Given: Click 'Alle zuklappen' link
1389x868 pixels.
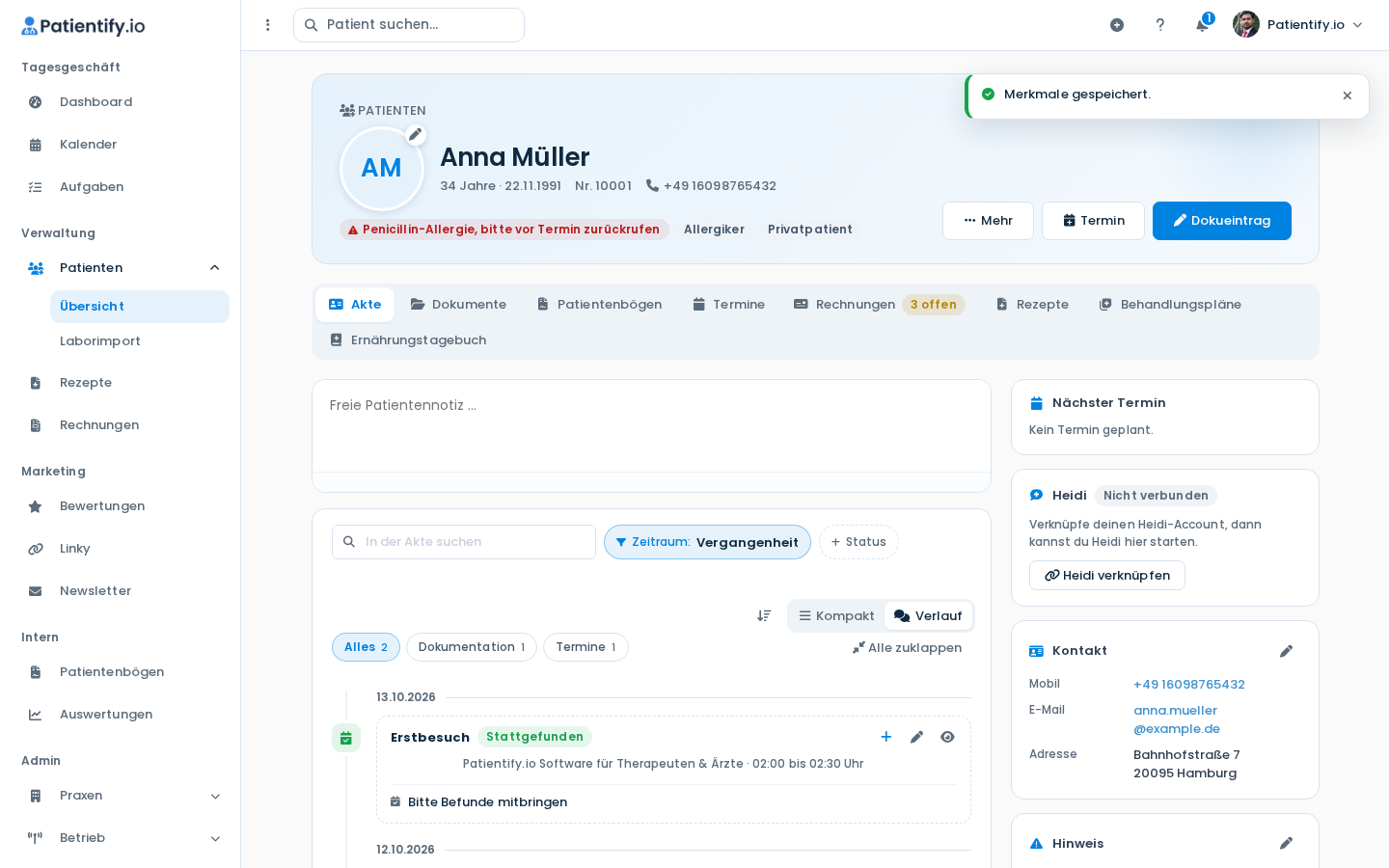Looking at the screenshot, I should pyautogui.click(x=907, y=648).
